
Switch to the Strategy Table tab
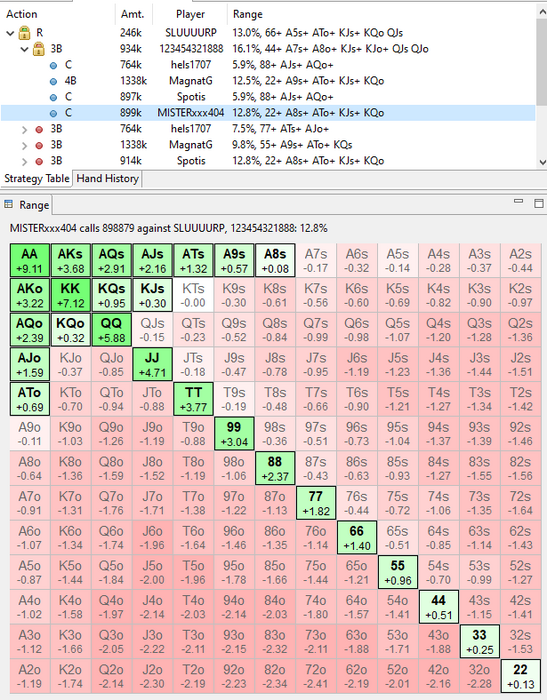(37, 179)
